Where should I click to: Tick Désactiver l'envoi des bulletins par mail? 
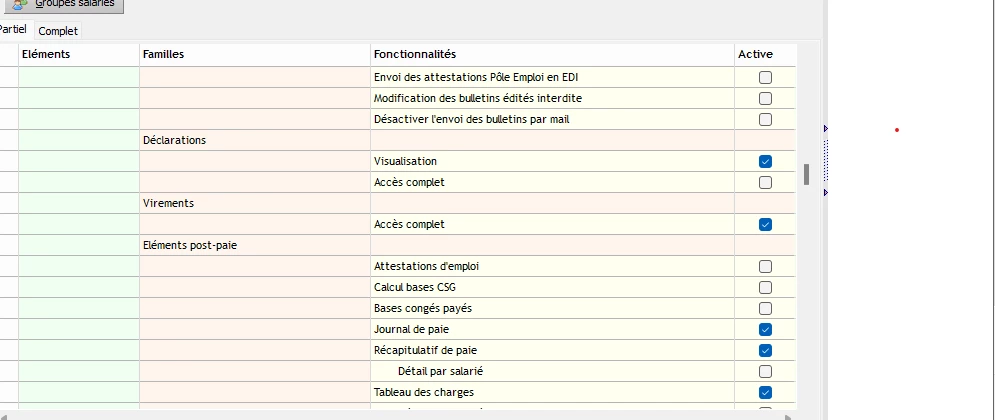click(x=765, y=119)
